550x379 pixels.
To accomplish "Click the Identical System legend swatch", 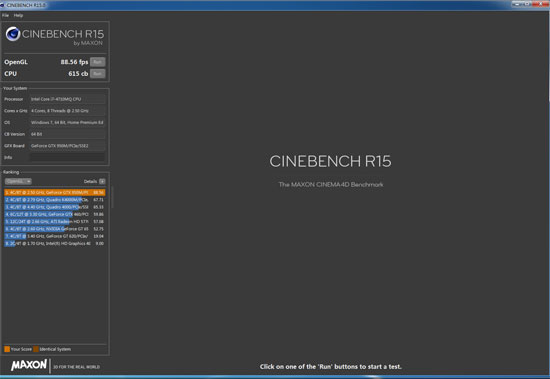I will point(36,349).
